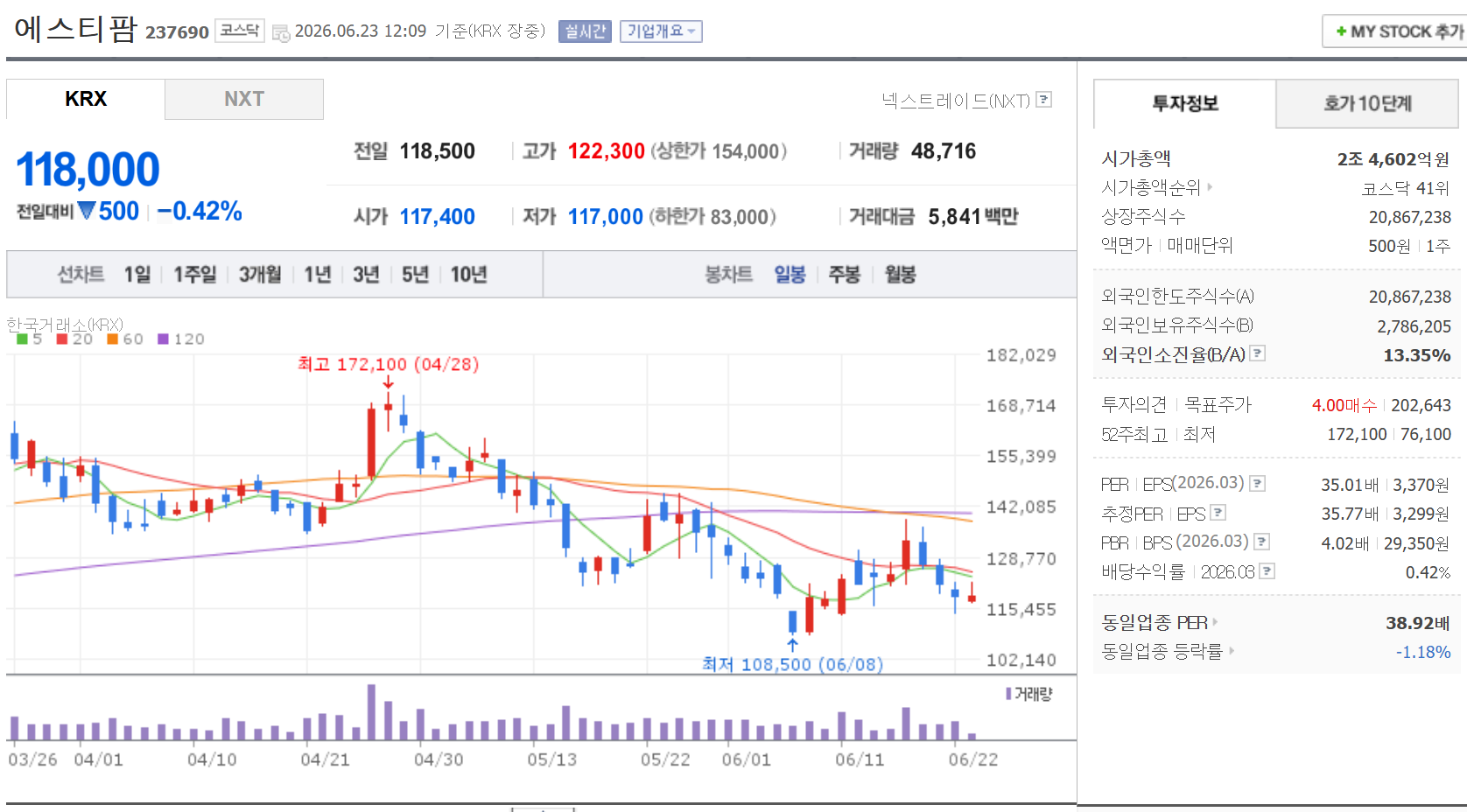Show the 1년 line chart

point(318,275)
